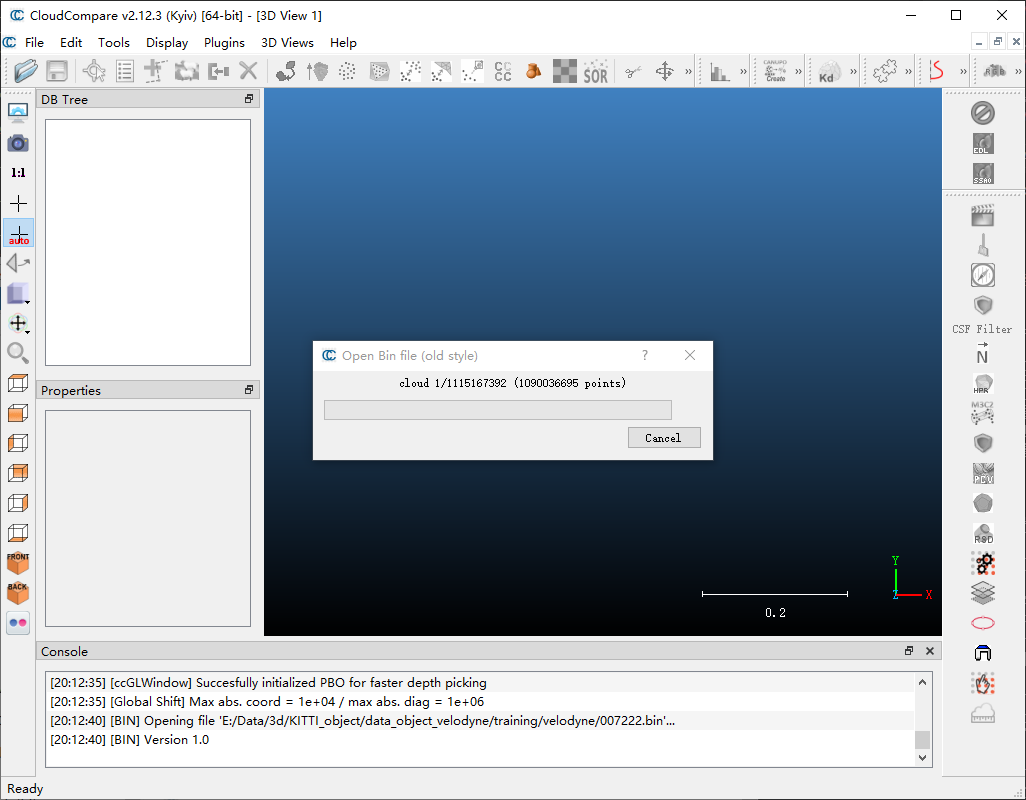Image resolution: width=1026 pixels, height=800 pixels.
Task: Click the CC cloud-to-cloud distance icon
Action: [503, 71]
